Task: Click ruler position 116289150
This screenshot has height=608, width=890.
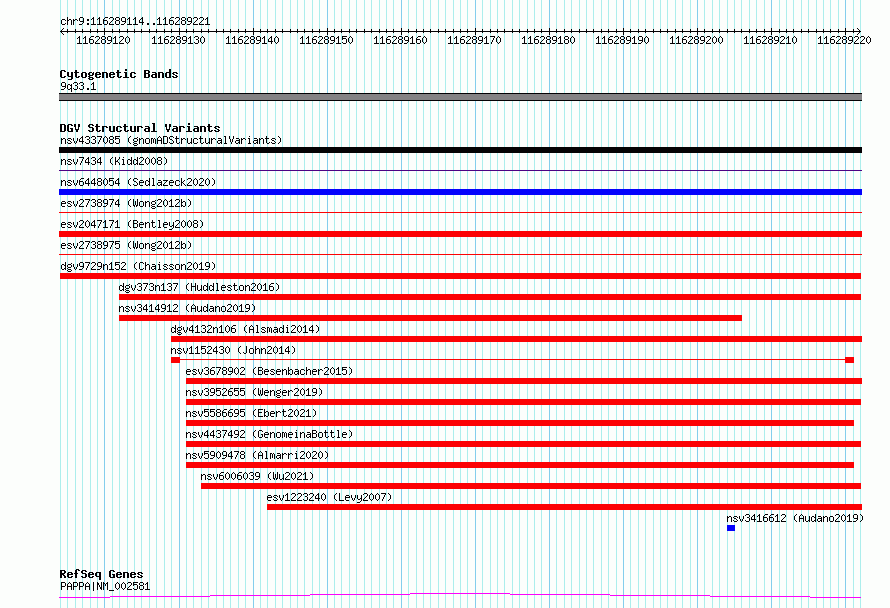Action: [326, 40]
